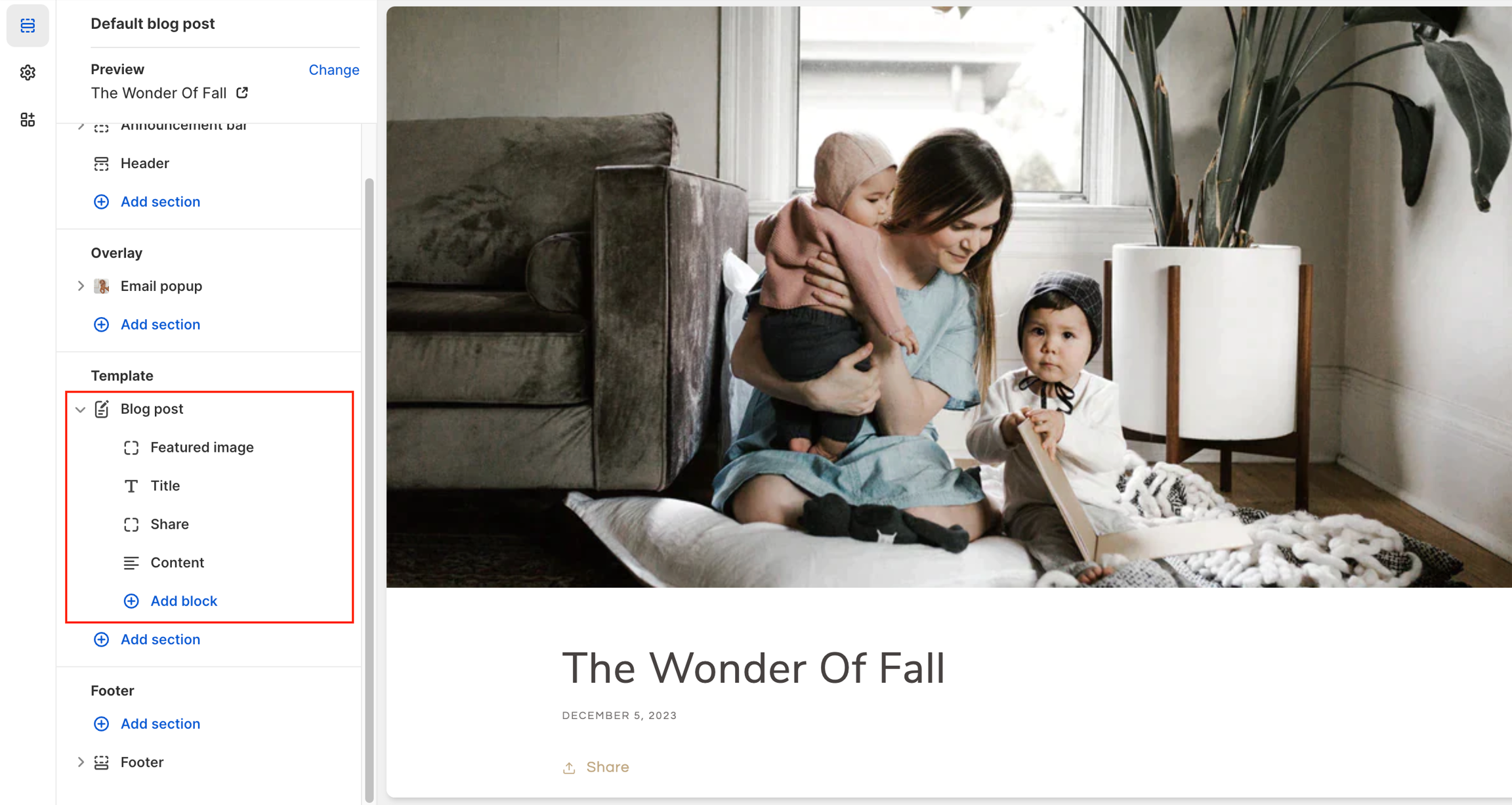1512x805 pixels.
Task: Click the Blog post section icon
Action: (x=101, y=409)
